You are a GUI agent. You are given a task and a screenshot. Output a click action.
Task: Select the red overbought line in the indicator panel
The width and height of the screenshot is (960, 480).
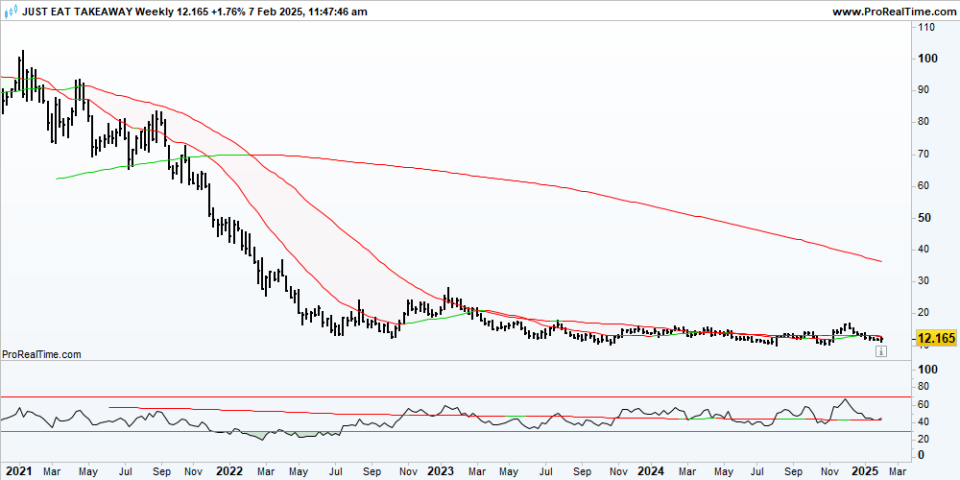456,397
